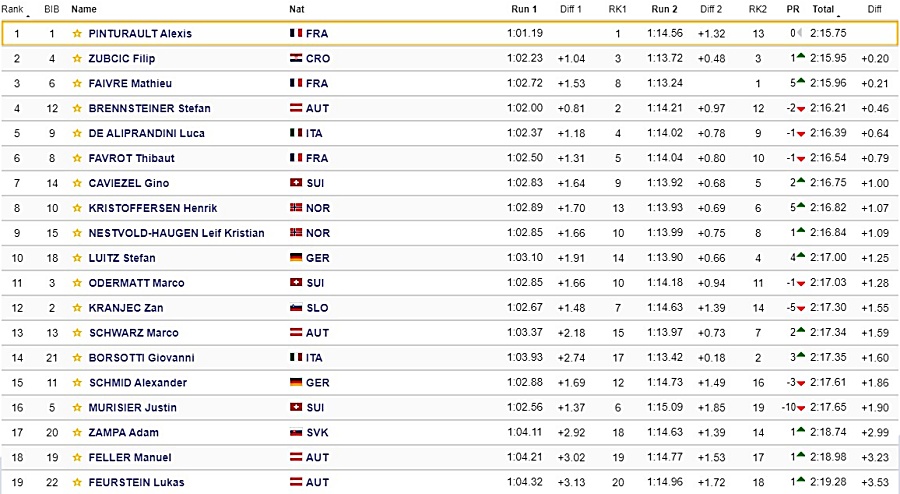Mark FAIVRE Mathieu with the star icon
The image size is (900, 494).
[x=77, y=83]
